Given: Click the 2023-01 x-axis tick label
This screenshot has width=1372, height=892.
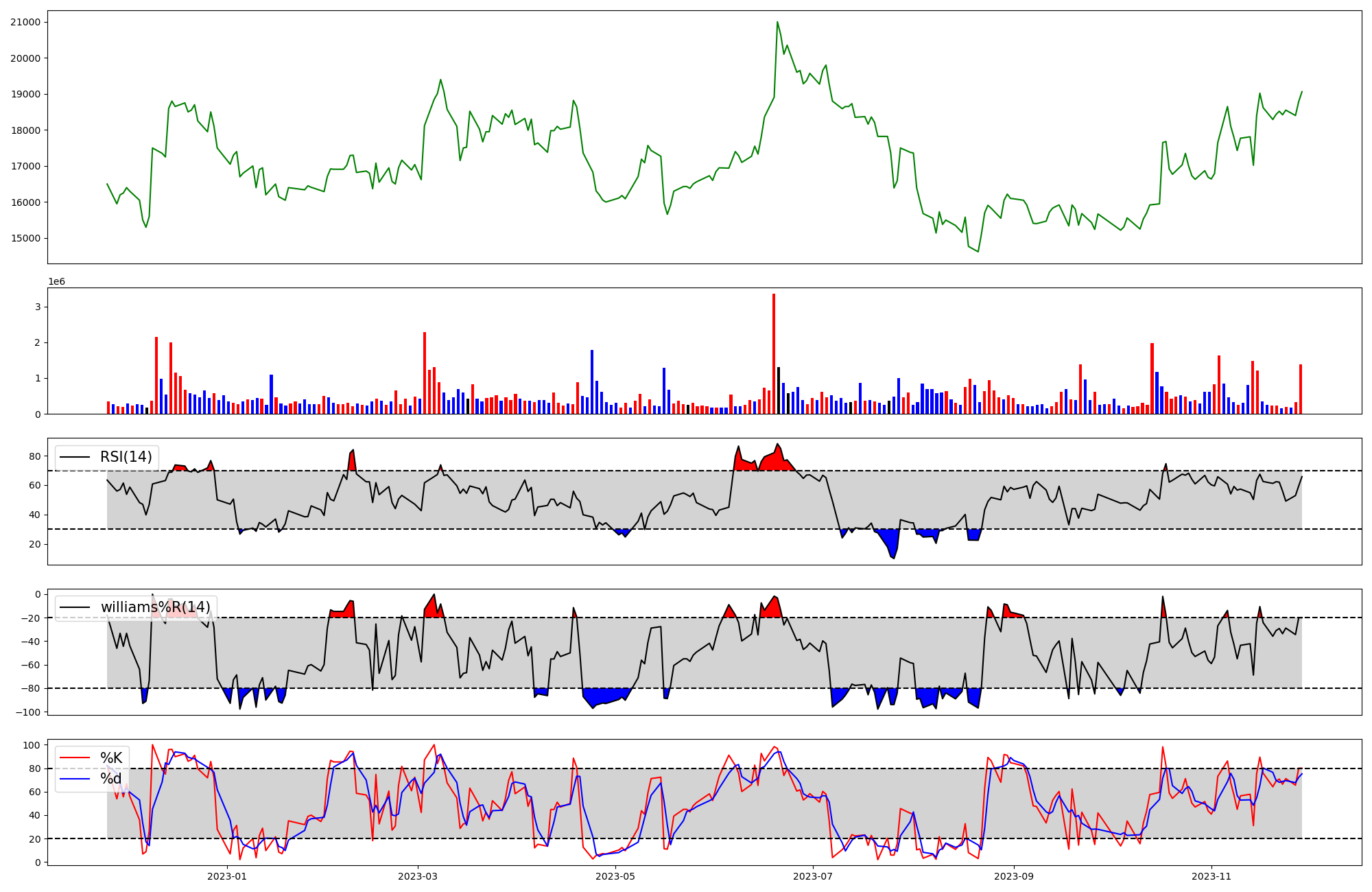Looking at the screenshot, I should click(x=226, y=876).
